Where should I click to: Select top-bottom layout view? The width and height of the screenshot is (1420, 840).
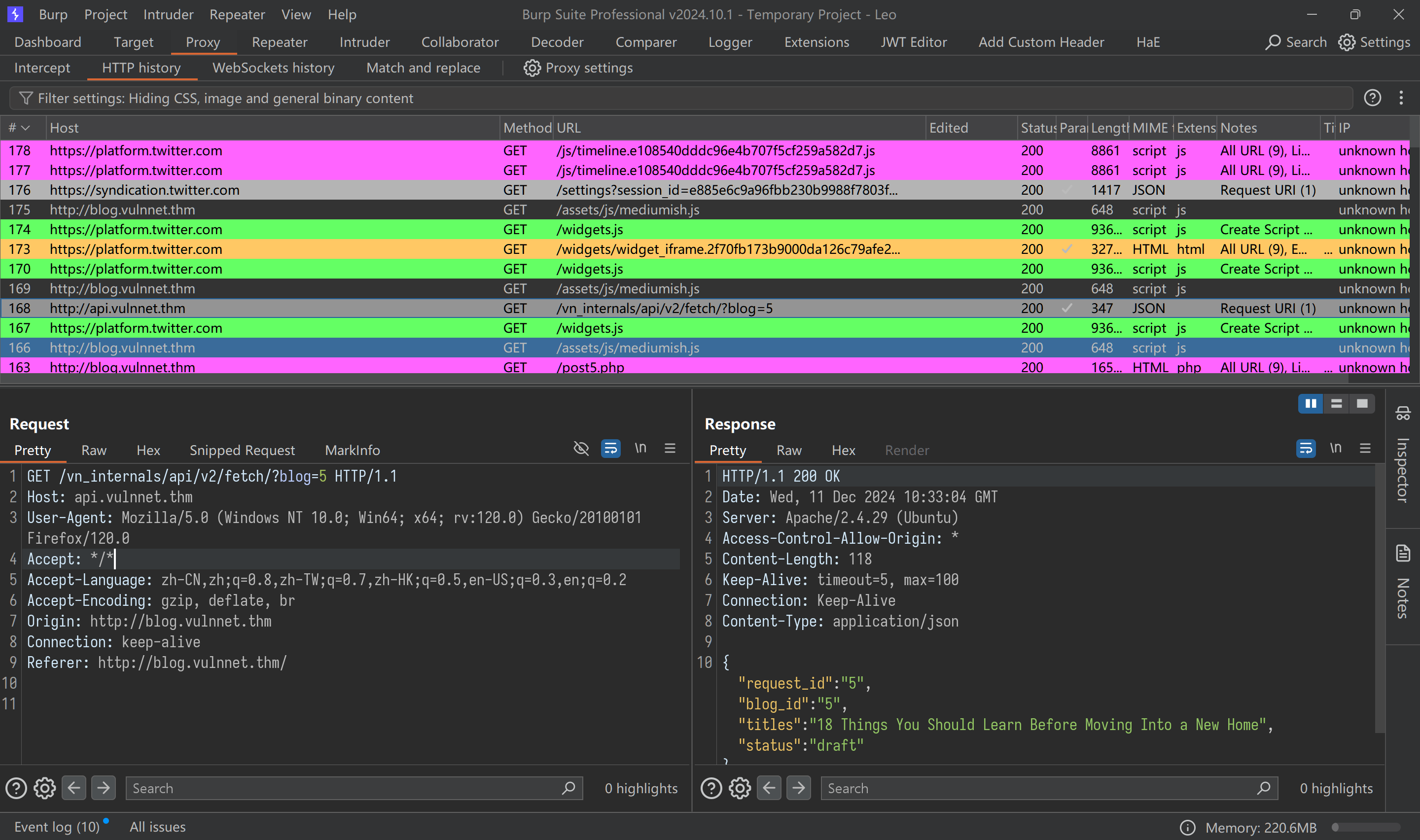tap(1336, 404)
